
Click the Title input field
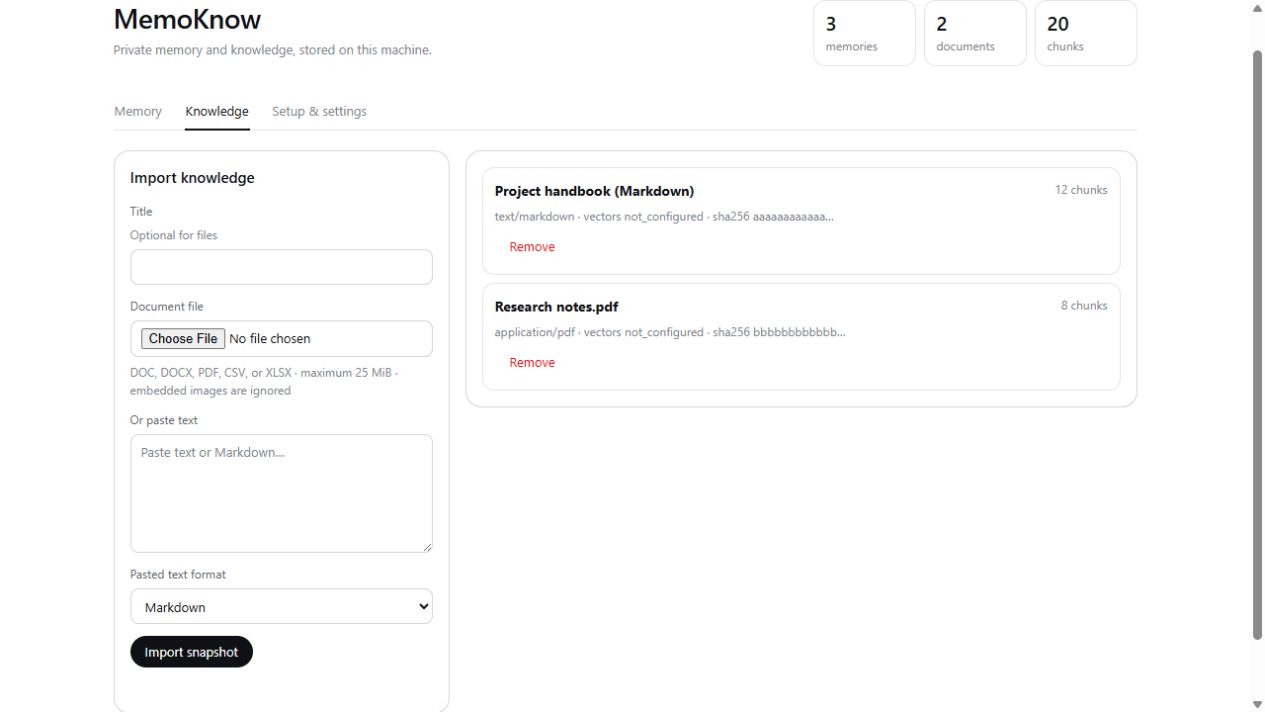coord(281,267)
